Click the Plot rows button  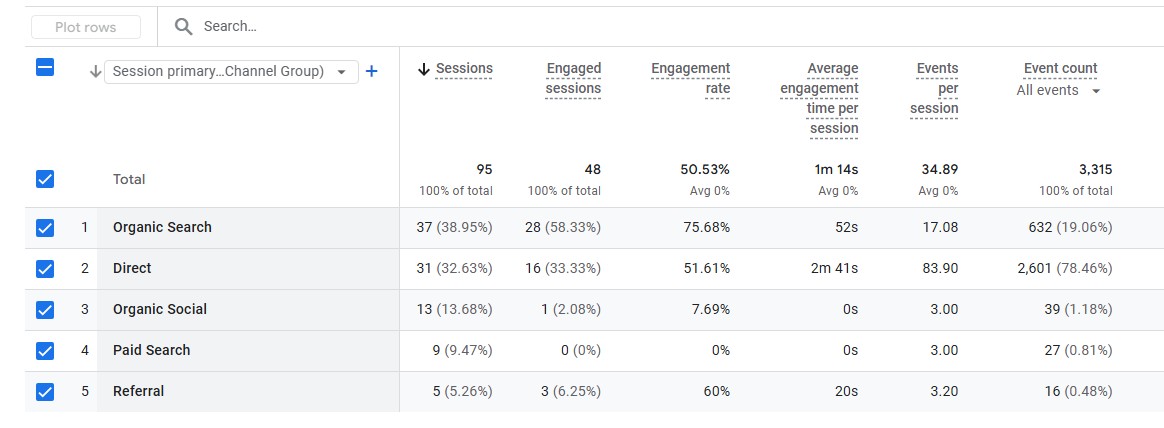85,27
